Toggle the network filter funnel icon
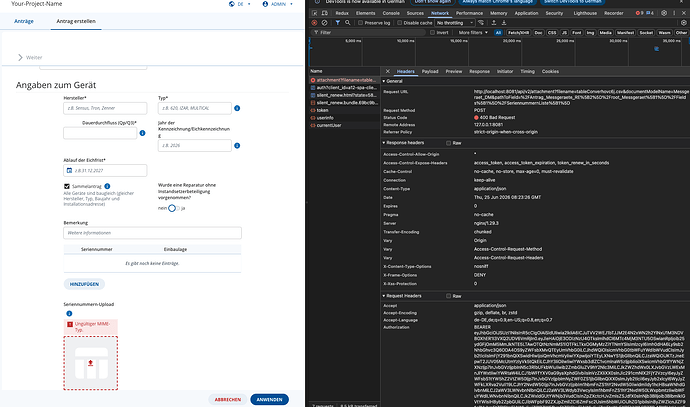The height and width of the screenshot is (407, 690). pos(338,23)
